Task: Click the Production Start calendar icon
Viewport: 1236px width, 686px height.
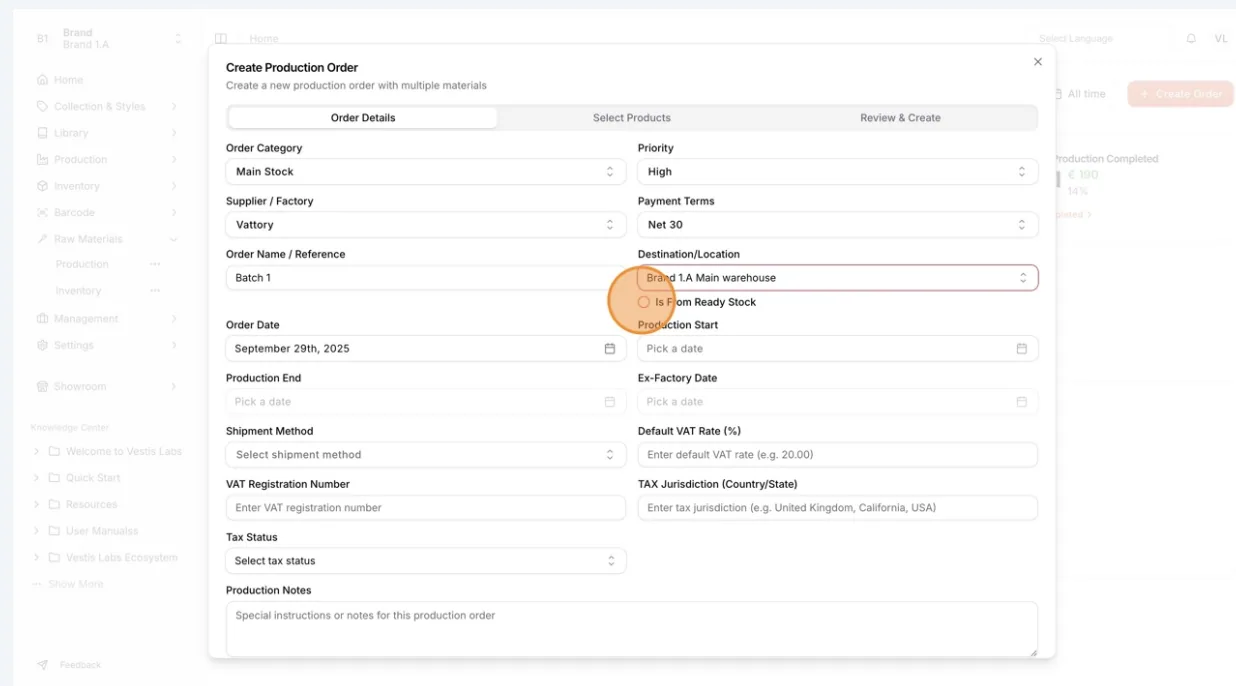Action: coord(1022,349)
